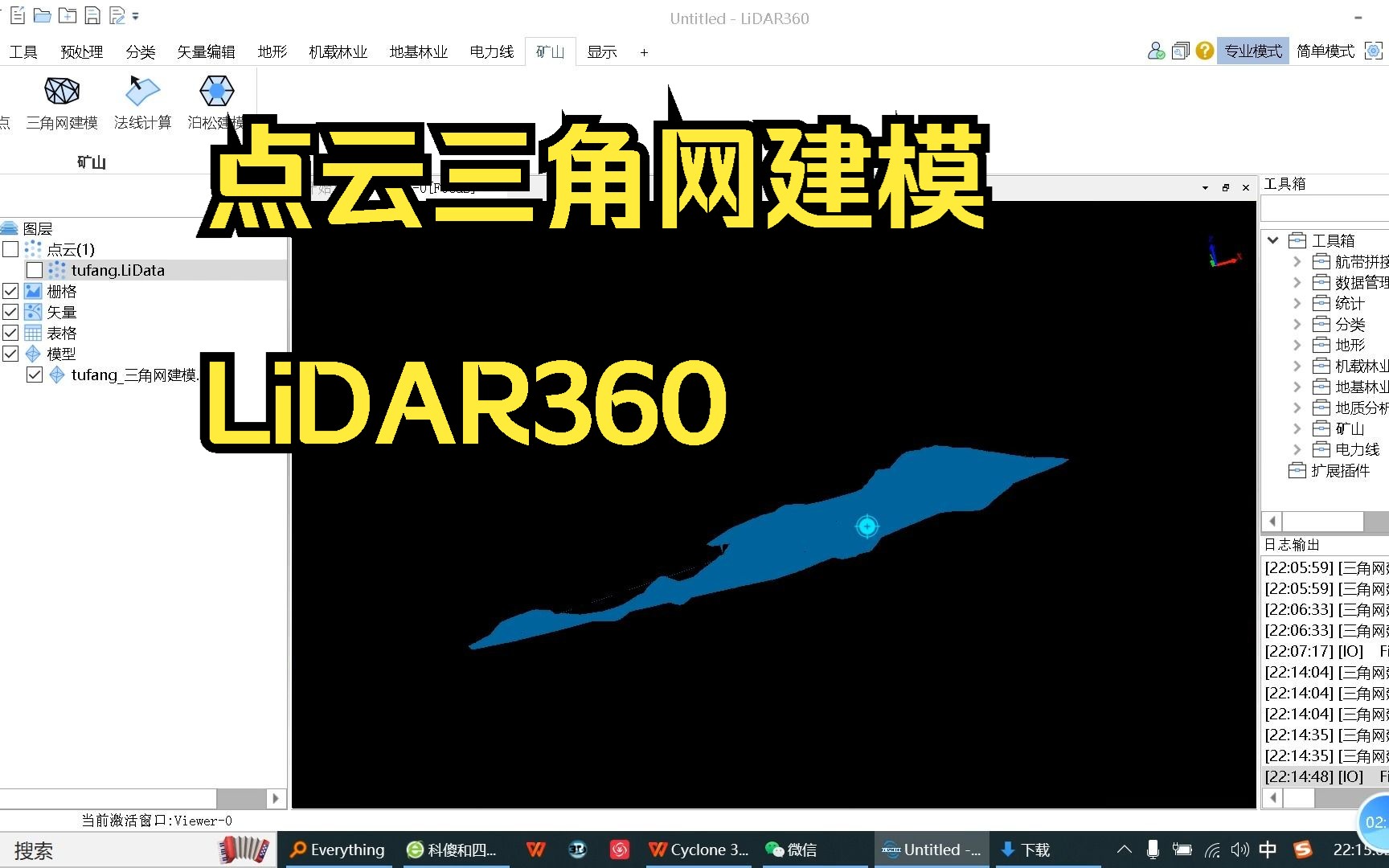Viewport: 1389px width, 868px height.
Task: Click the XYZ axis orientation gizmo
Action: 1223,252
